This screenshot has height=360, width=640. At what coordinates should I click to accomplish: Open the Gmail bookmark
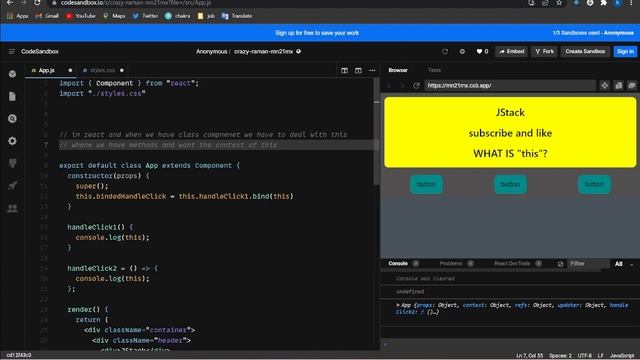click(x=47, y=16)
